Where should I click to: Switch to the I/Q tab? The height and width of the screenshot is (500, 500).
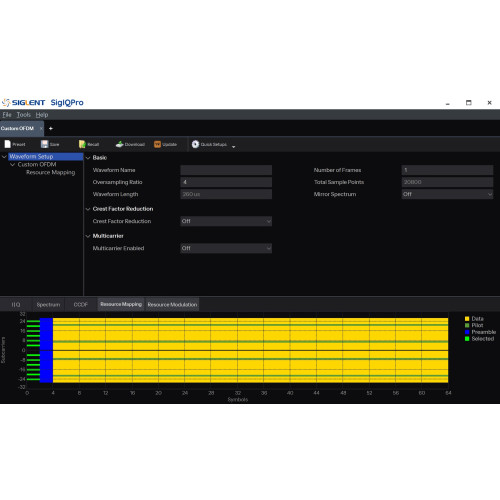click(x=16, y=304)
